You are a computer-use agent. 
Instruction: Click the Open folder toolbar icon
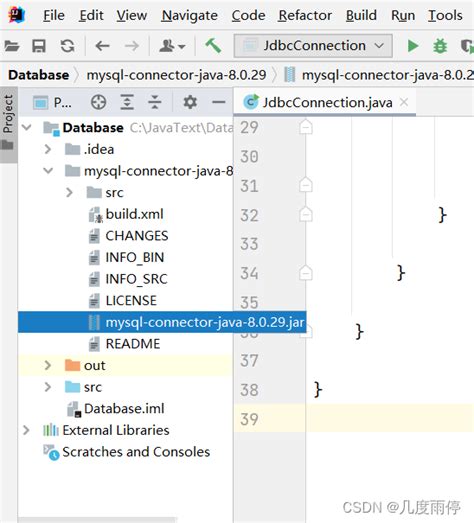[x=12, y=46]
